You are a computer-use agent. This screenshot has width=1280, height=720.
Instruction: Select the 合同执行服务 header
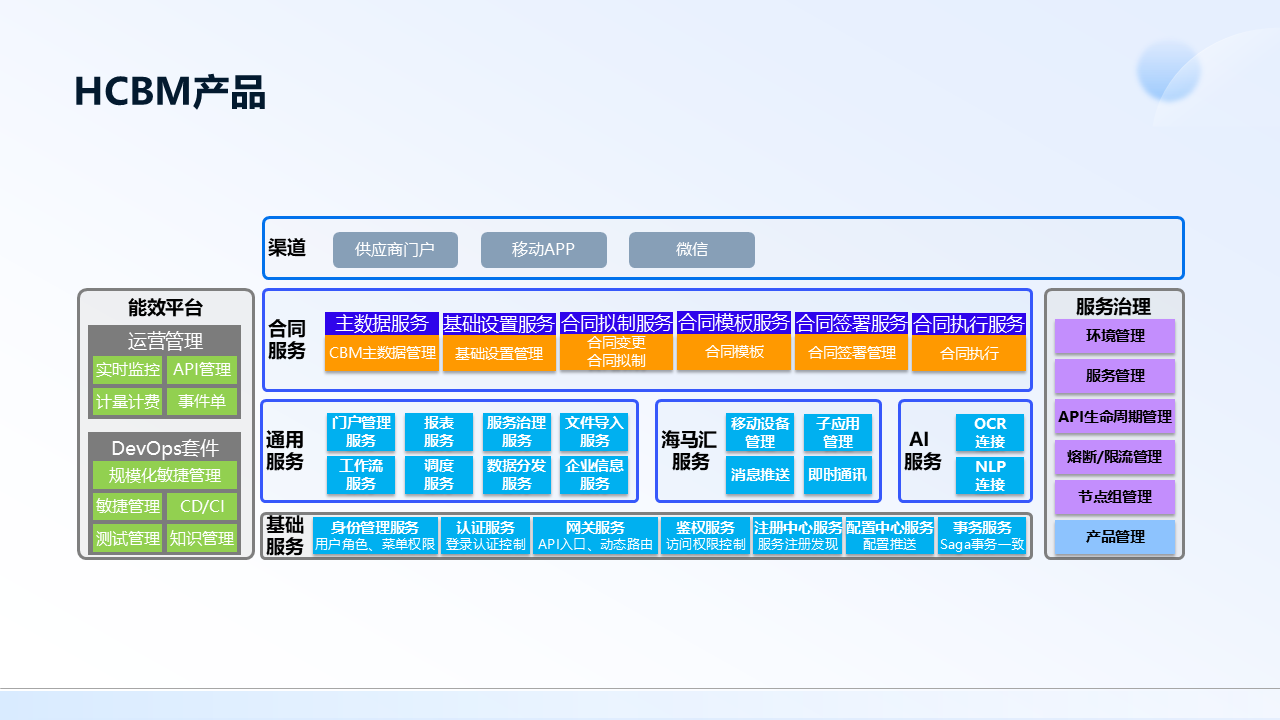click(969, 324)
